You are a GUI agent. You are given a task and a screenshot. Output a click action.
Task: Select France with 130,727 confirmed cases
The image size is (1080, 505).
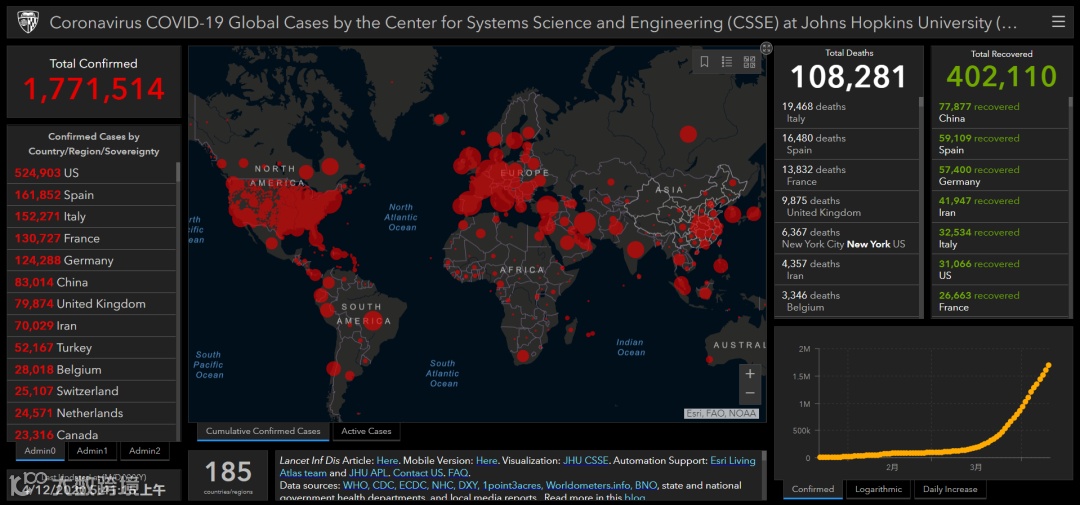[94, 238]
